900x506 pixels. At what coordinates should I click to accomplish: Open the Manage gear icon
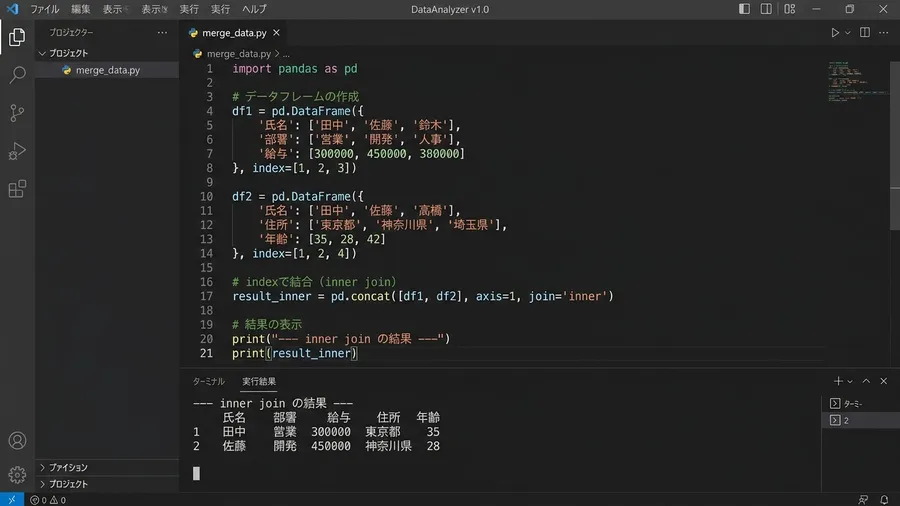coord(17,474)
